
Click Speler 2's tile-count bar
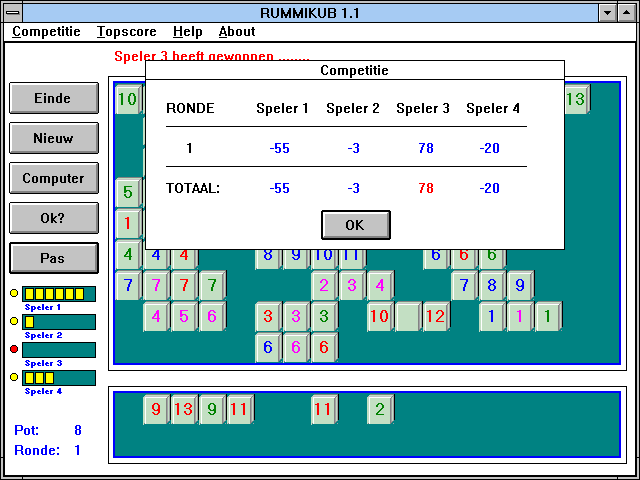[59, 322]
